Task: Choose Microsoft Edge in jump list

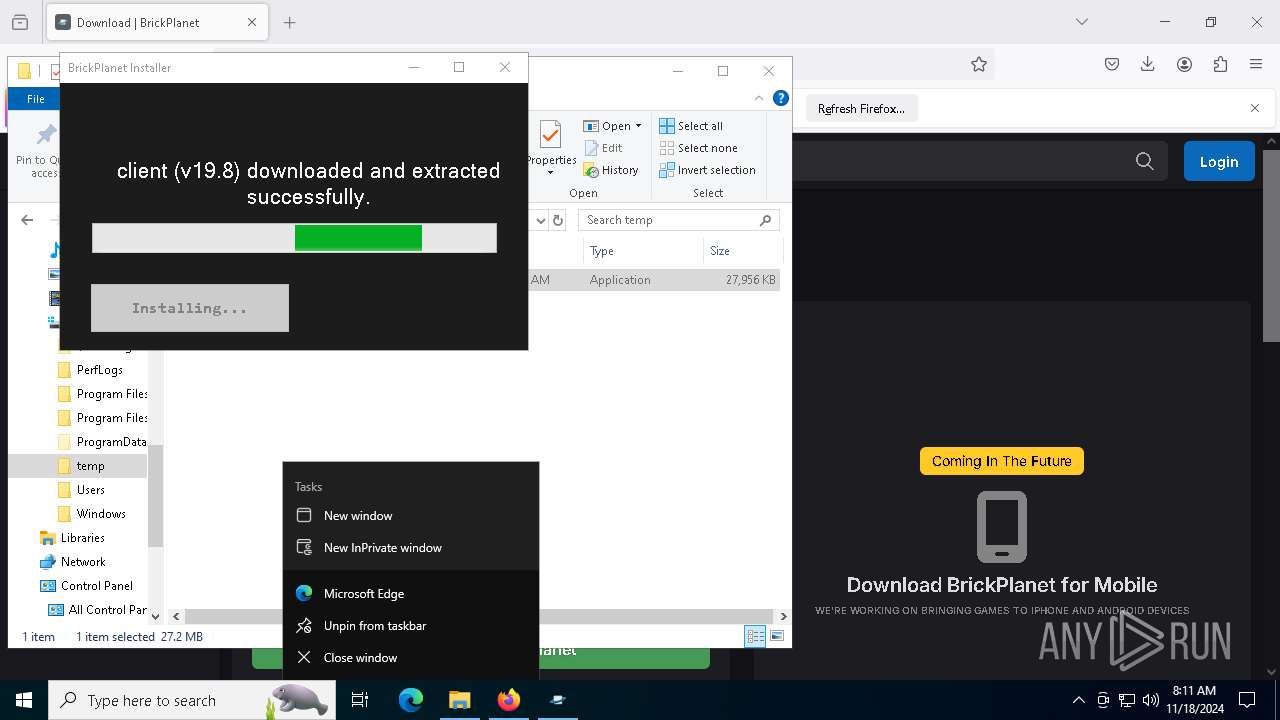Action: [x=411, y=594]
